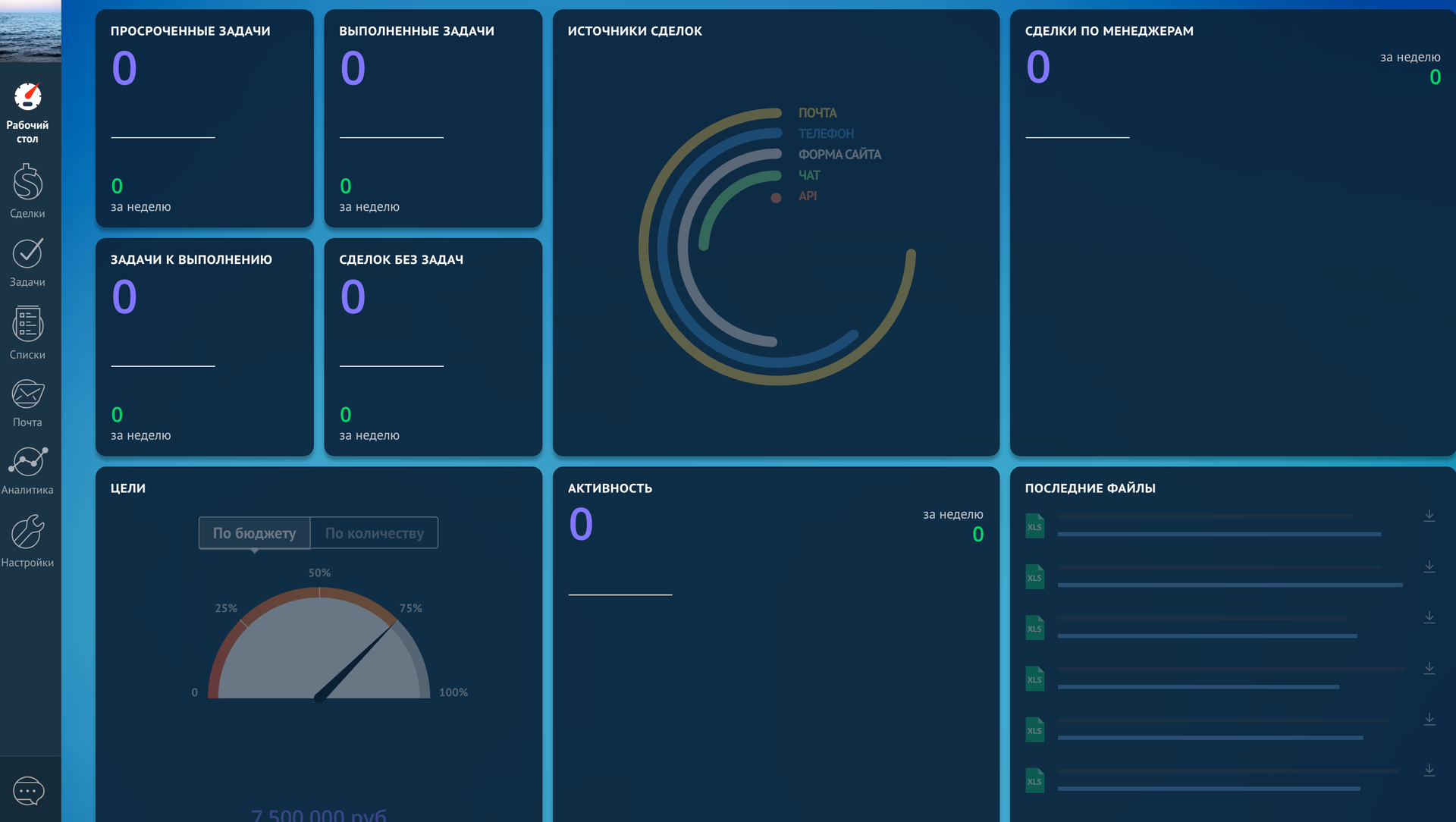1456x822 pixels.
Task: Click the ЦЕЛИ widget title
Action: pyautogui.click(x=128, y=488)
